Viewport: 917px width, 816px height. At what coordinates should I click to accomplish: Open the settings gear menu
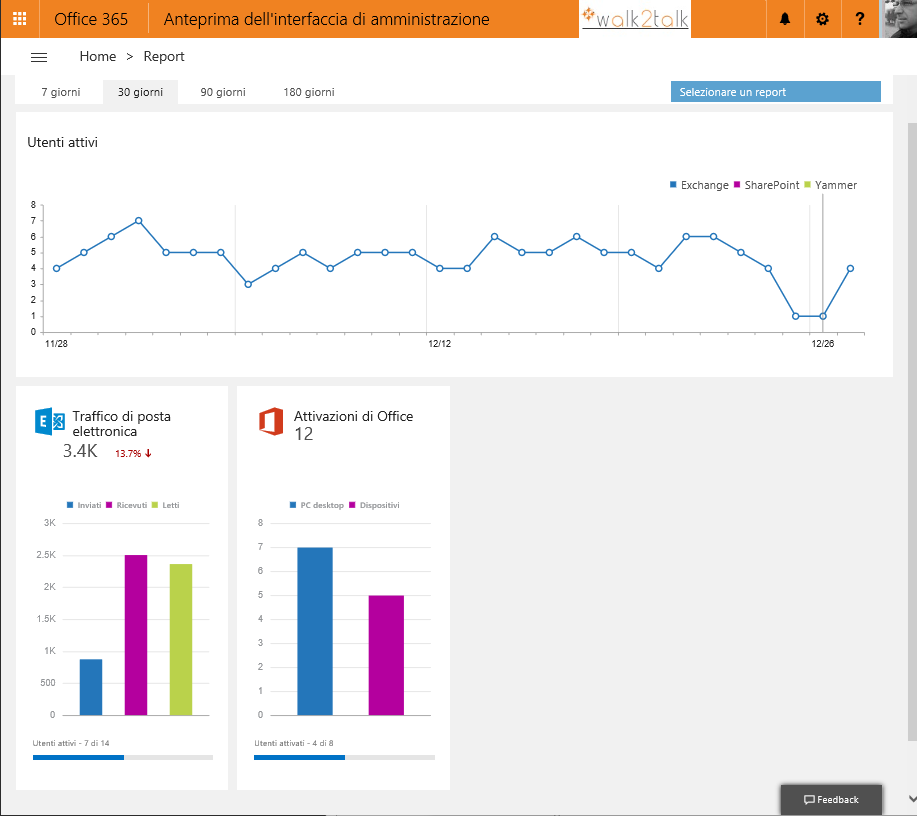point(822,19)
